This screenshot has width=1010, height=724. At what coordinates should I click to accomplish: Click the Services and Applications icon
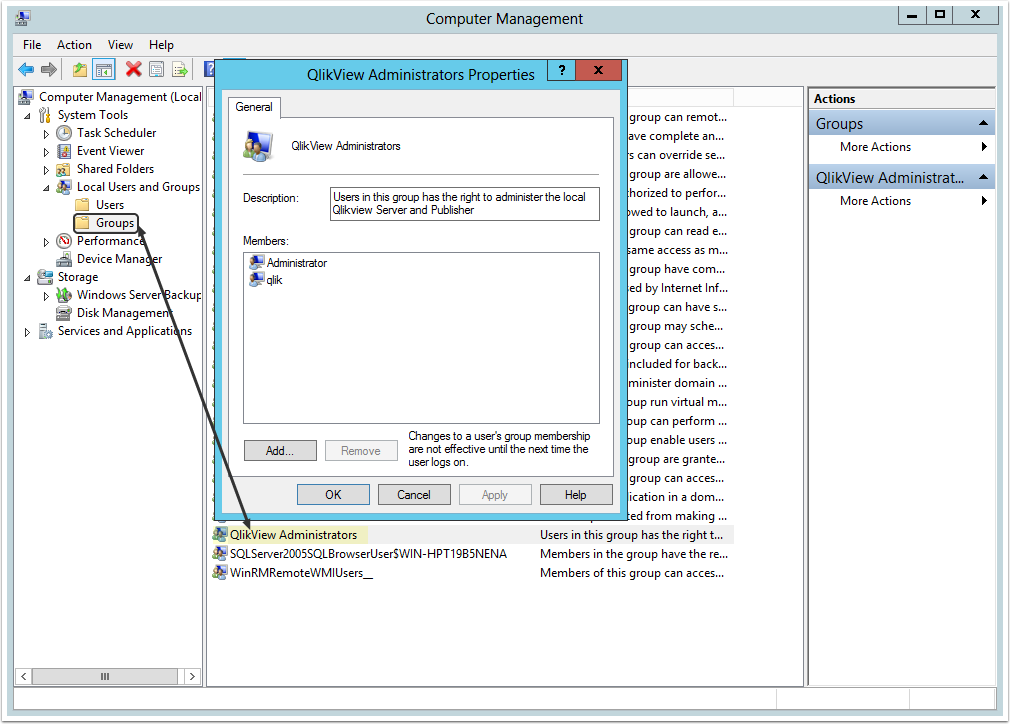pos(44,331)
